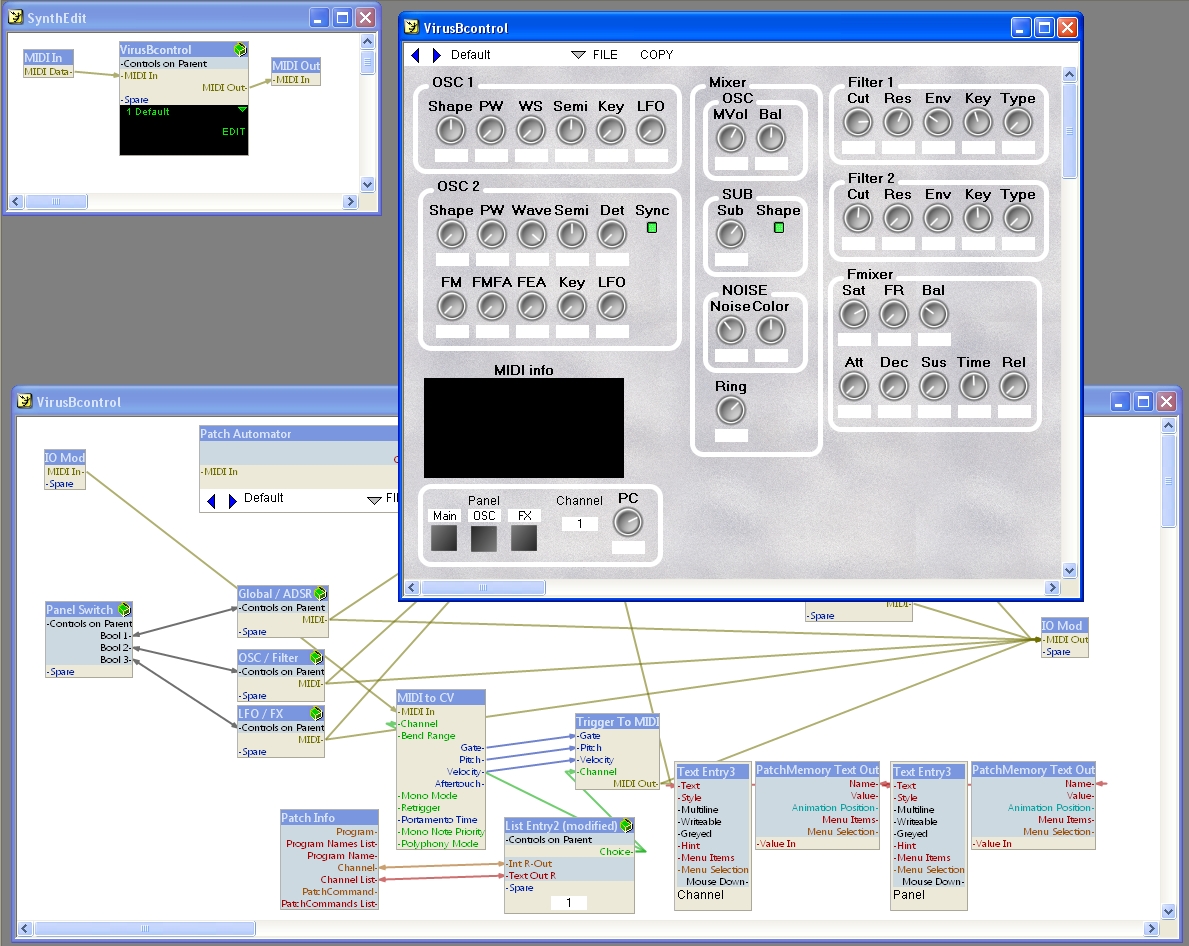Click the Mixer Bal knob
The image size is (1189, 946).
coord(771,139)
